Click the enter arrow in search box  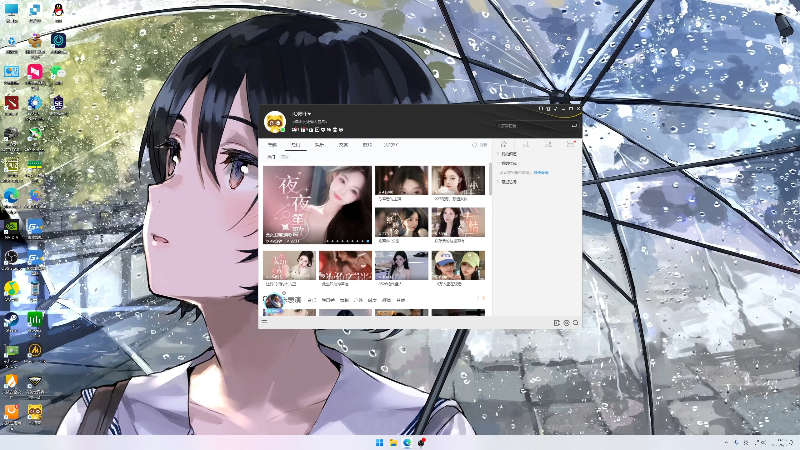click(x=573, y=126)
